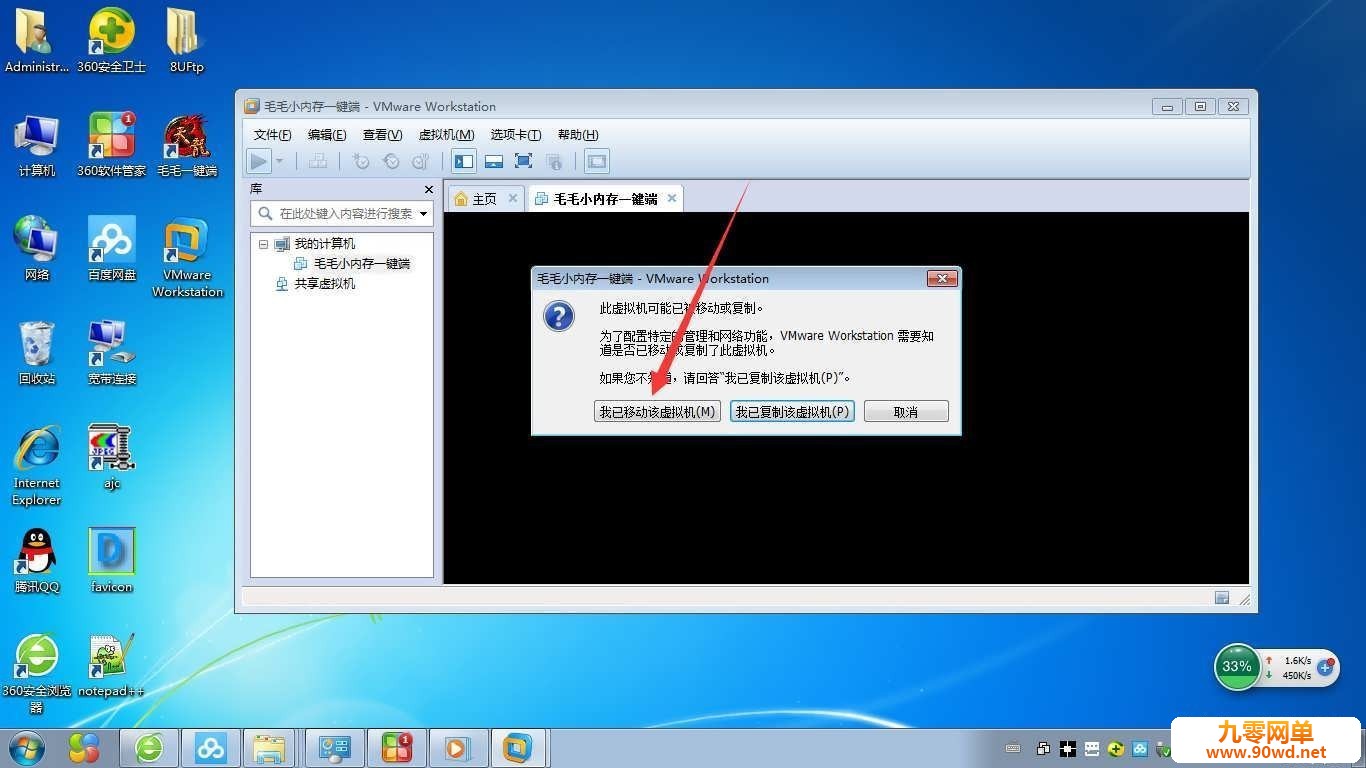The height and width of the screenshot is (768, 1366).
Task: Click the Unity mode toolbar icon
Action: (x=554, y=161)
